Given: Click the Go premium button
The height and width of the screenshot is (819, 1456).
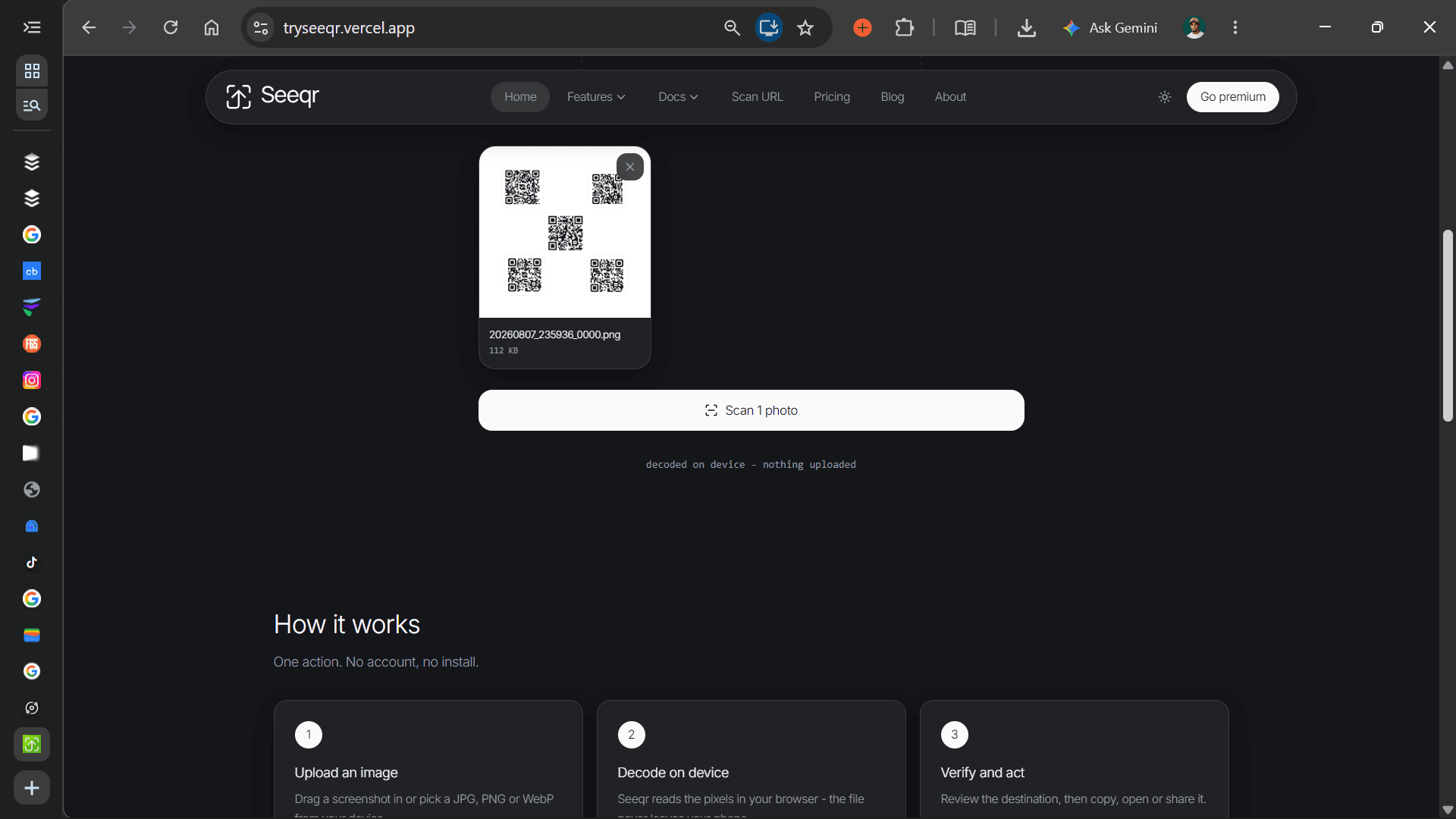Looking at the screenshot, I should (1232, 97).
